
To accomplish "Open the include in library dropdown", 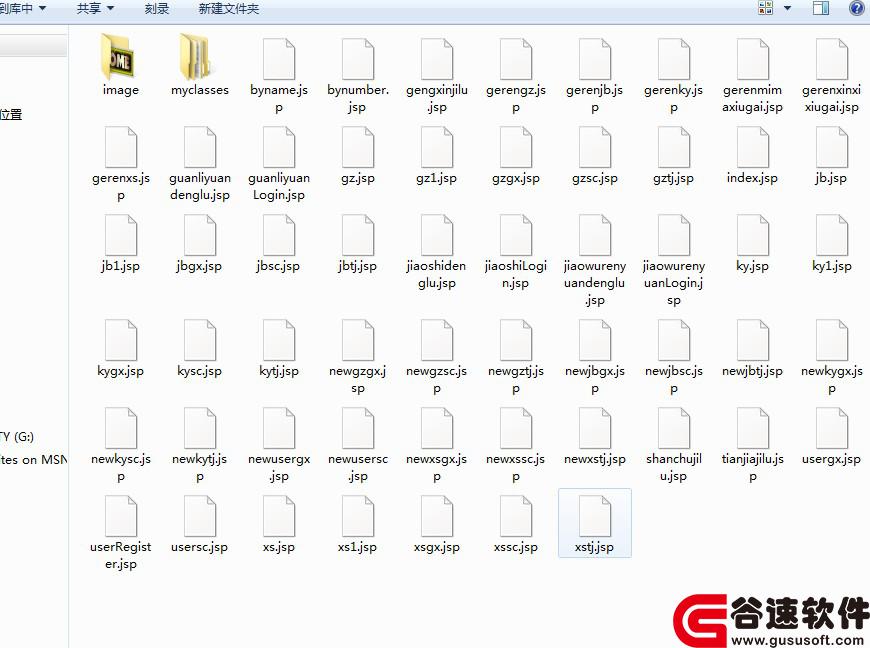I will (x=22, y=8).
